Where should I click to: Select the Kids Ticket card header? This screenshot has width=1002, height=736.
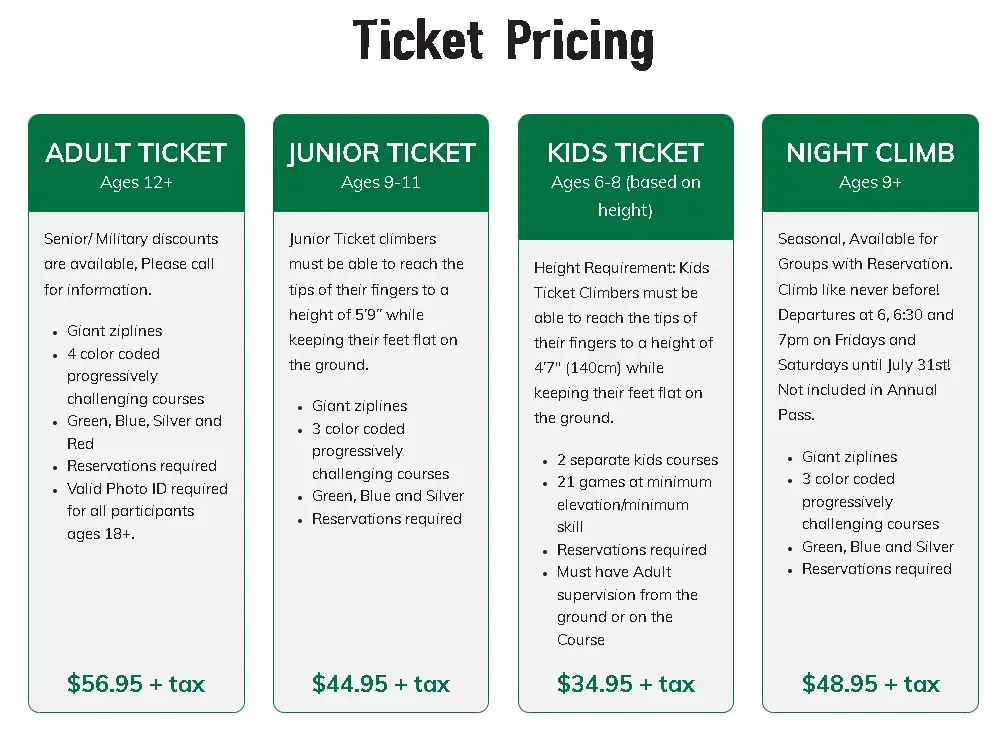click(626, 177)
